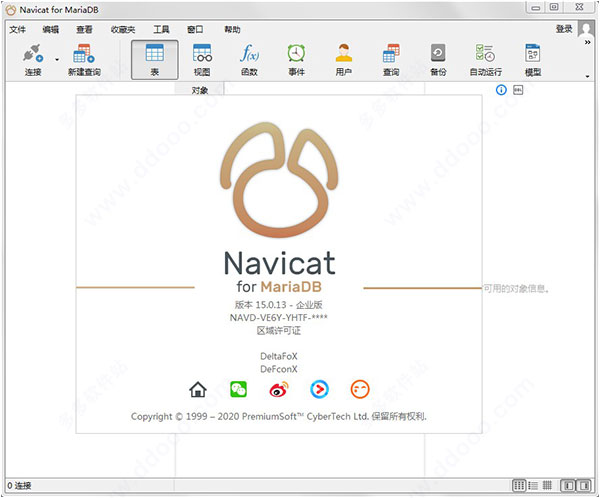
Task: Switch to icon view in status bar
Action: pyautogui.click(x=519, y=485)
